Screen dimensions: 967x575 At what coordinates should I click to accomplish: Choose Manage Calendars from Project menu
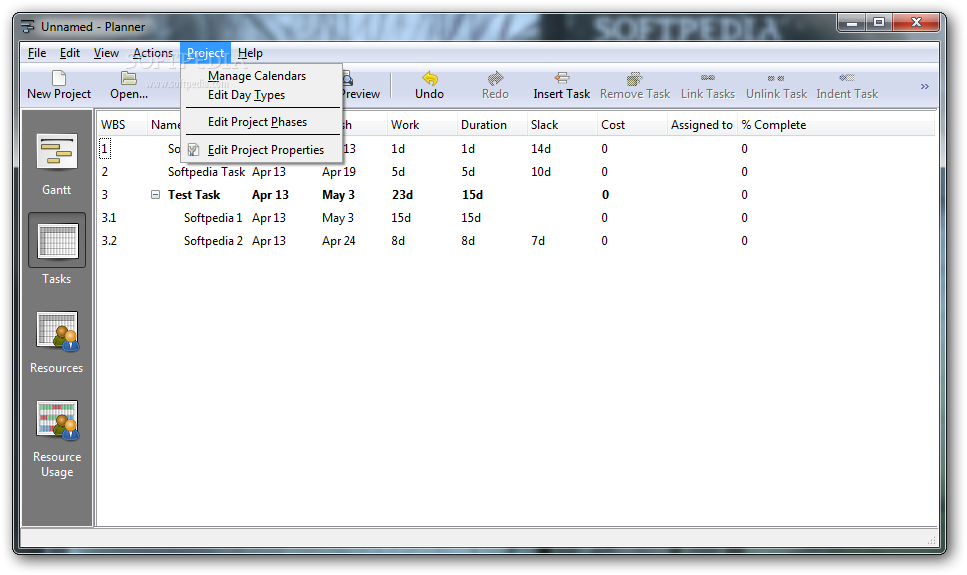[x=261, y=76]
